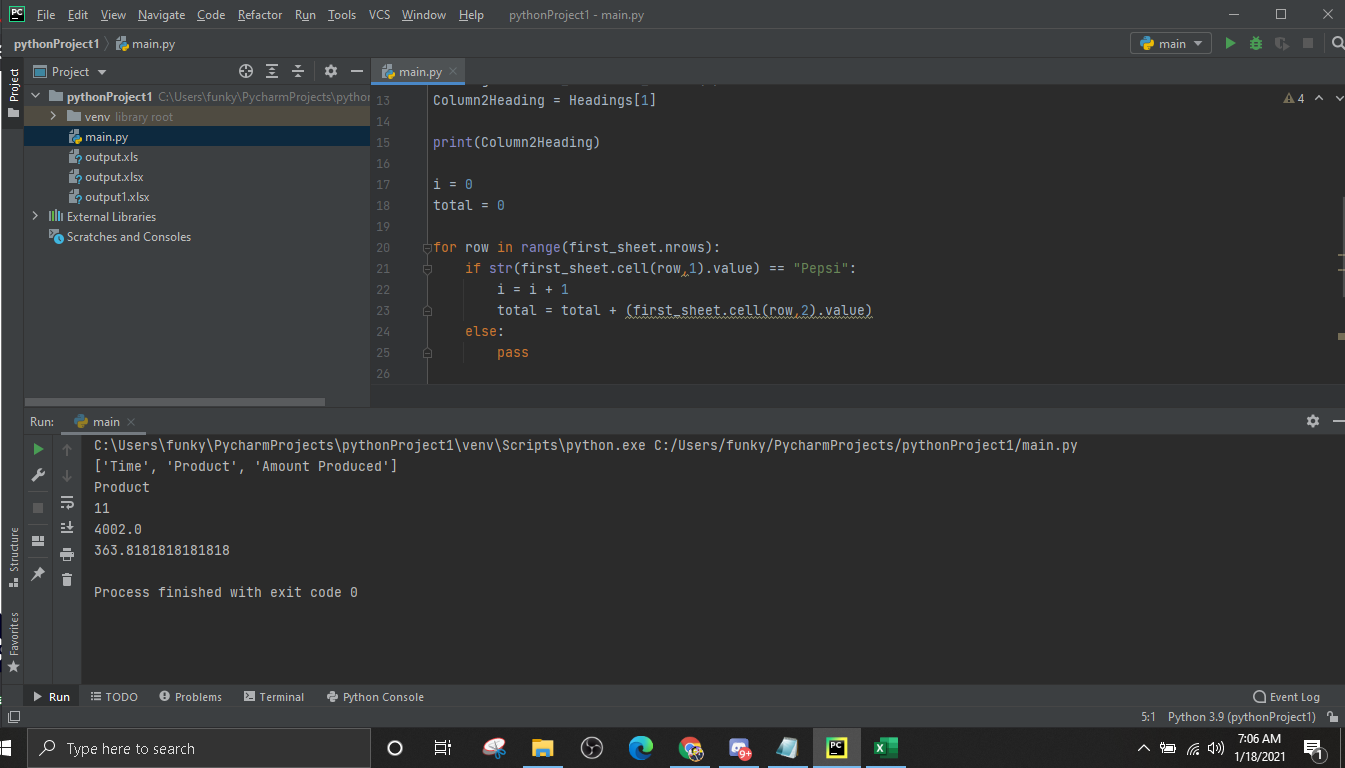Image resolution: width=1345 pixels, height=768 pixels.
Task: Open Project panel gear options
Action: 331,71
